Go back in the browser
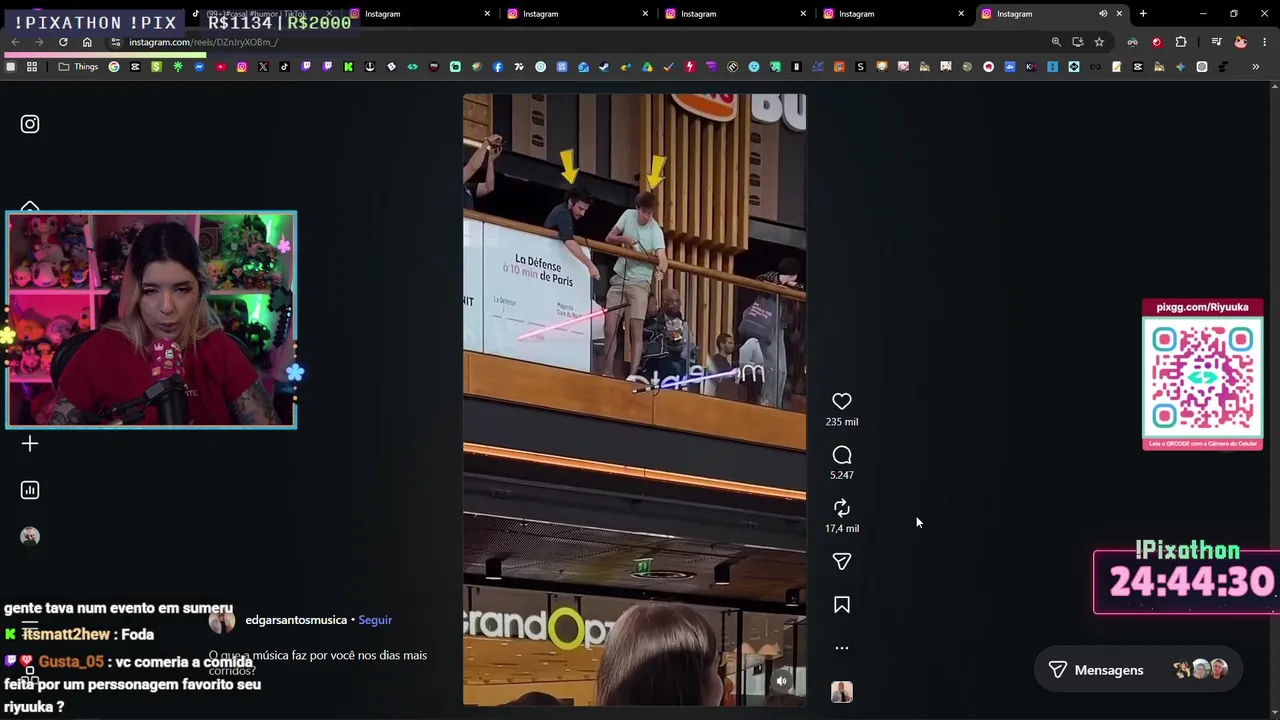 click(x=15, y=42)
